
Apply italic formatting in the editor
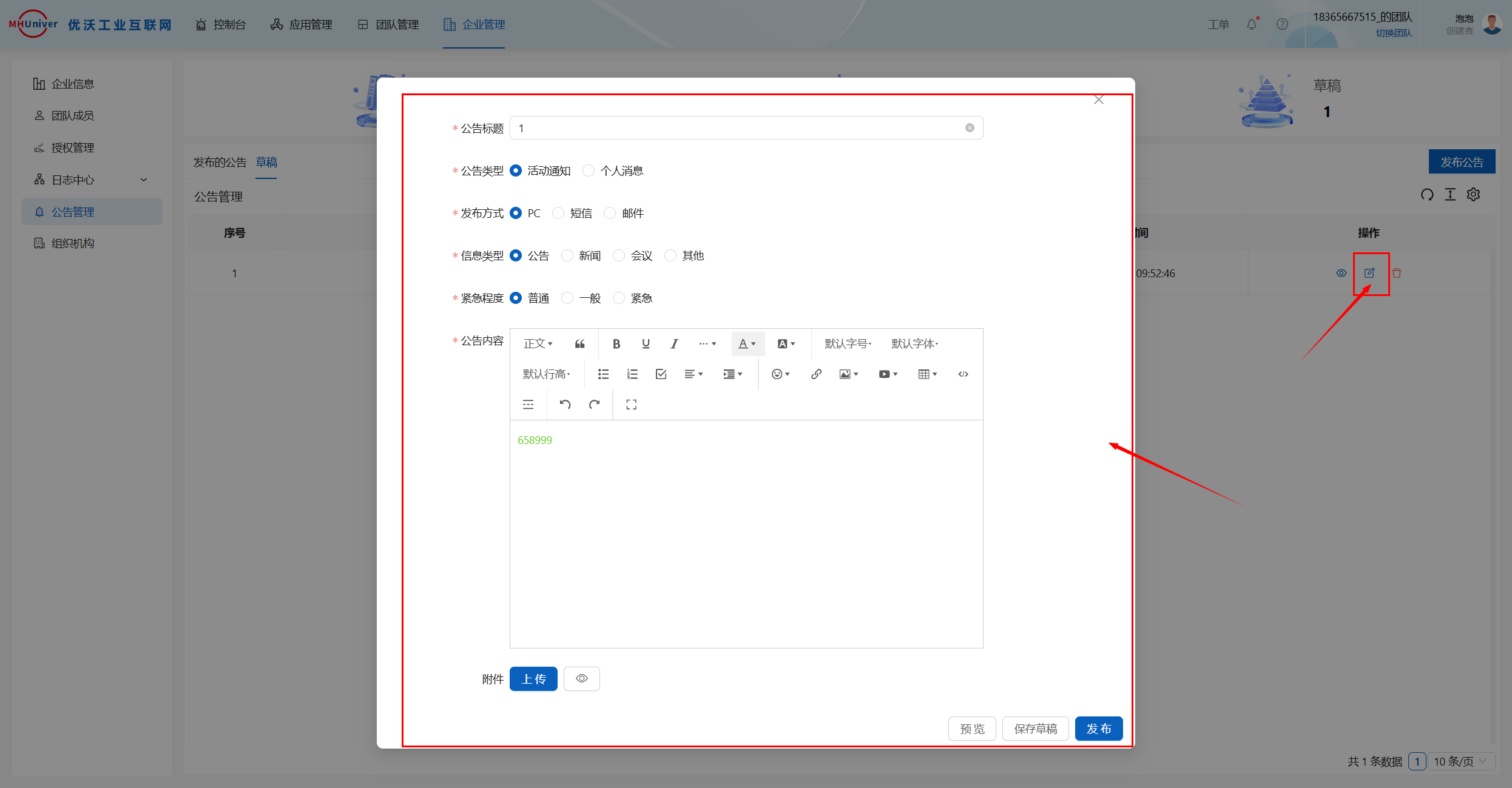point(674,344)
